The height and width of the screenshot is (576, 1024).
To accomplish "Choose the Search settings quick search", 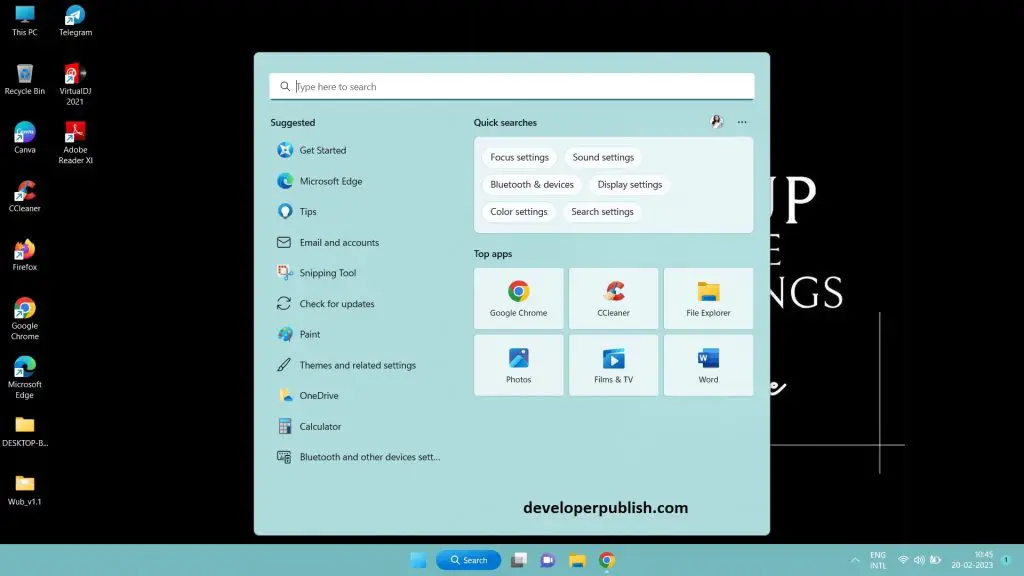I will click(x=602, y=212).
